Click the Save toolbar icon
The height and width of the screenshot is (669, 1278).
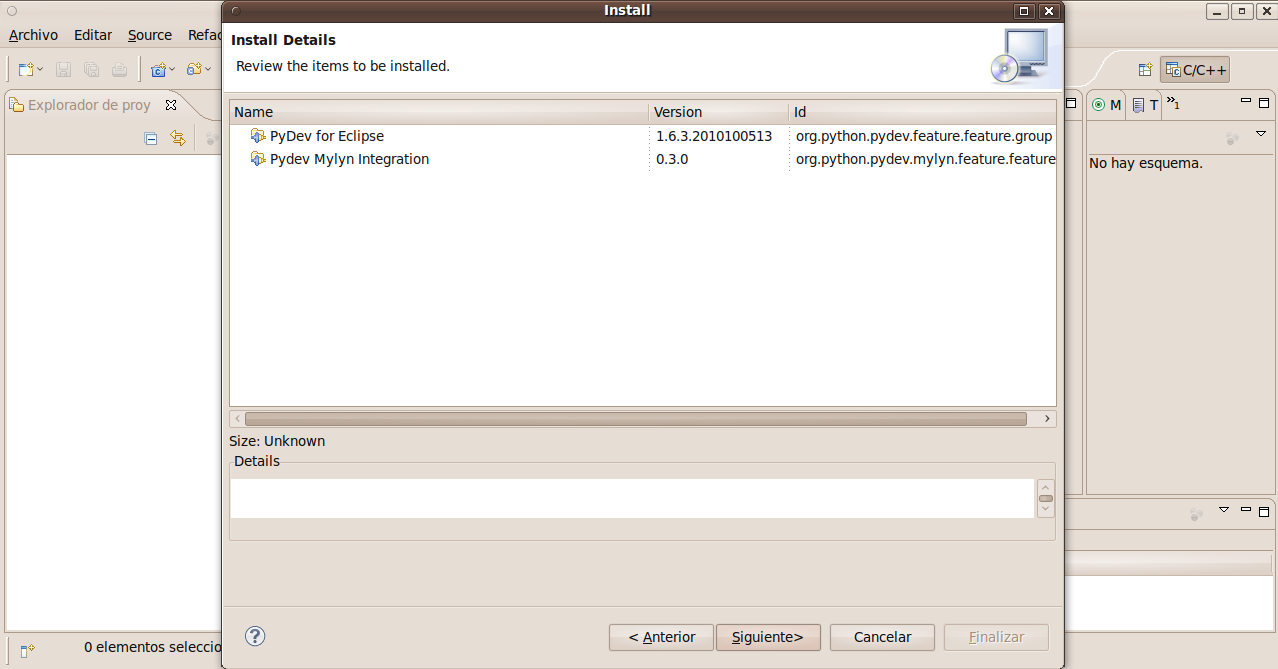(x=63, y=69)
